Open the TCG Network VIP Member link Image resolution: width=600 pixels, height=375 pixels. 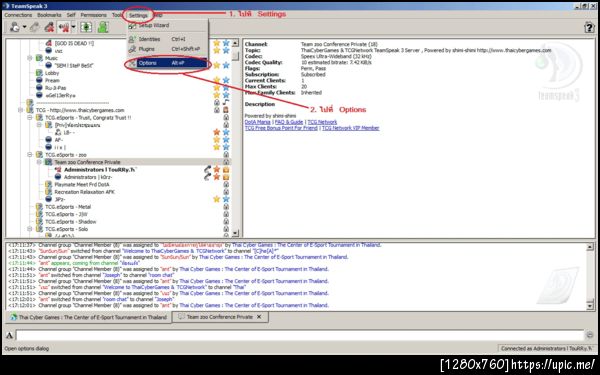coord(351,128)
